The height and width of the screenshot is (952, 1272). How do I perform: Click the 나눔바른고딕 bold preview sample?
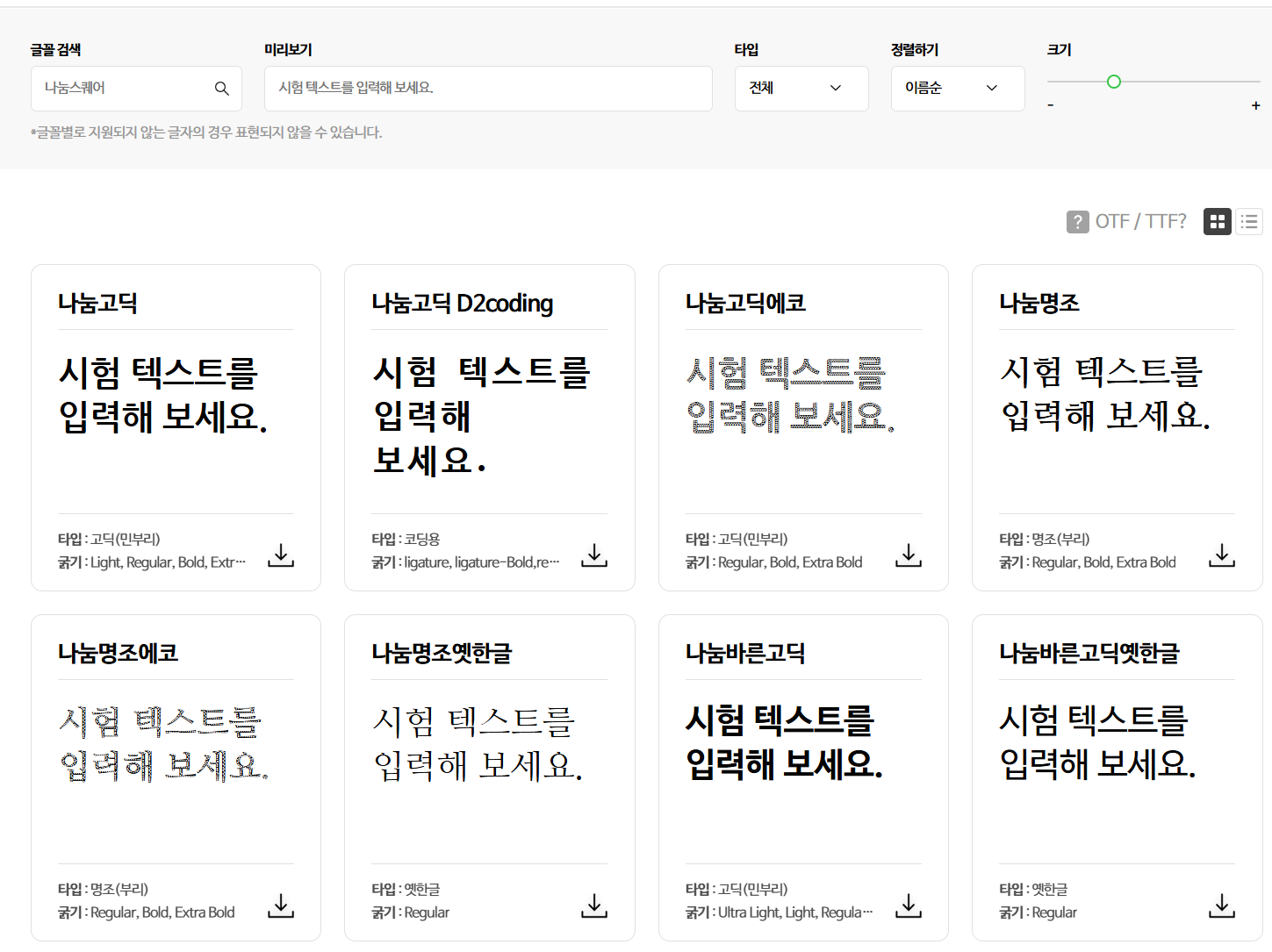[x=784, y=742]
